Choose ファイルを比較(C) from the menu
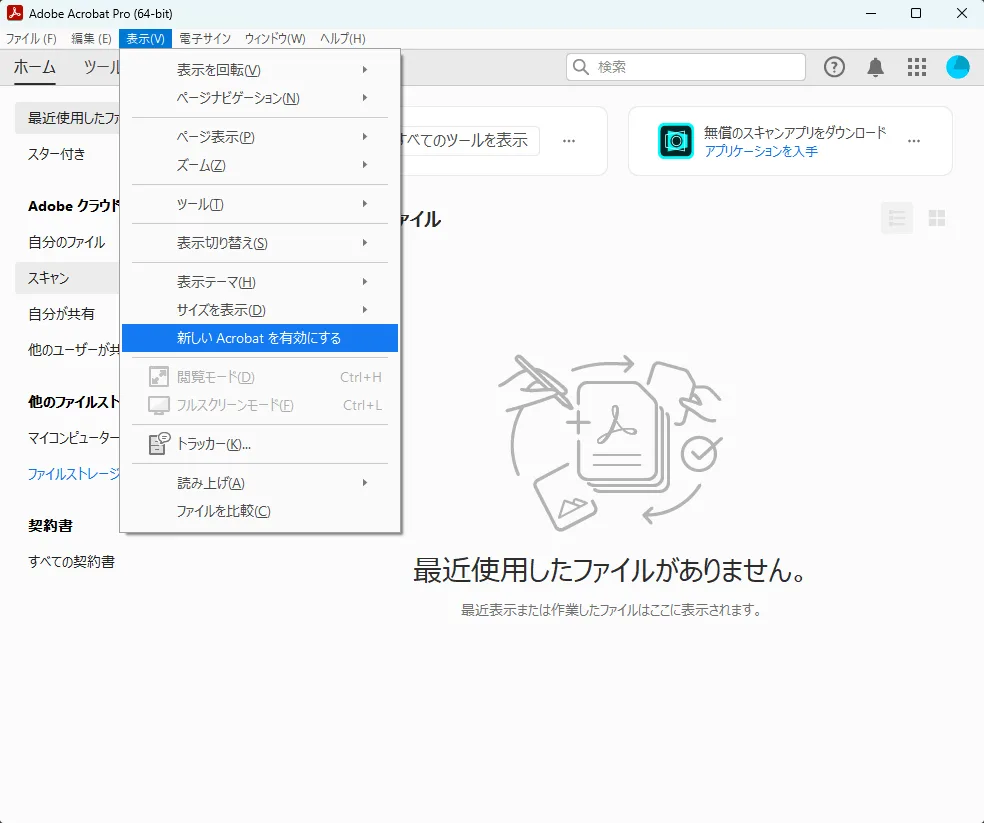The height and width of the screenshot is (823, 984). point(260,511)
